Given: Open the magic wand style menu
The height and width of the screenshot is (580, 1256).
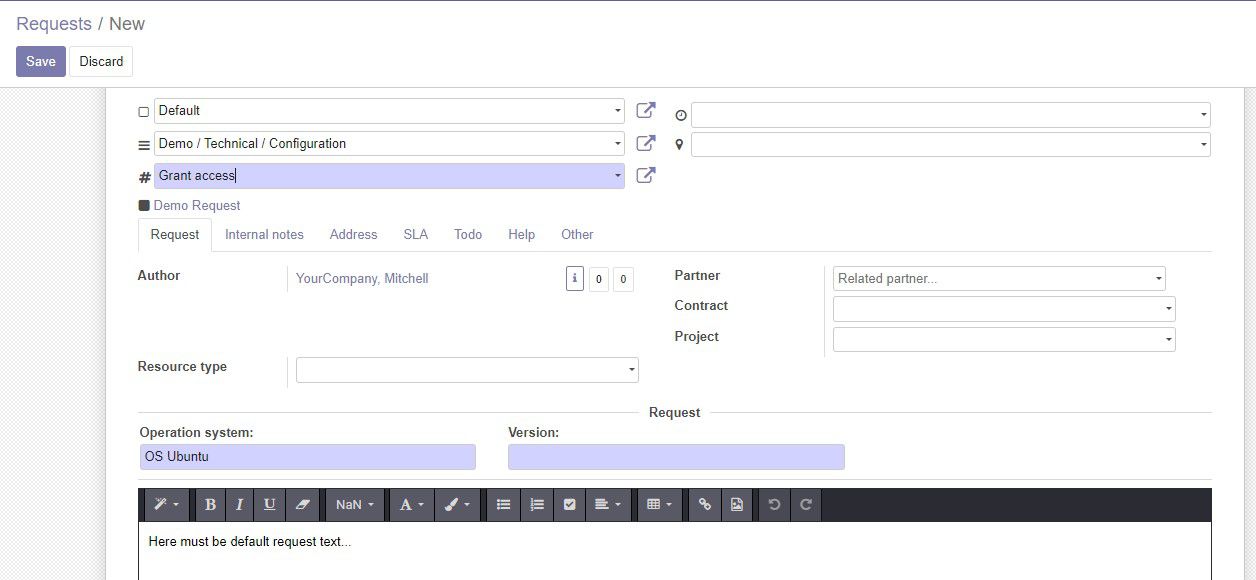Looking at the screenshot, I should pyautogui.click(x=166, y=505).
